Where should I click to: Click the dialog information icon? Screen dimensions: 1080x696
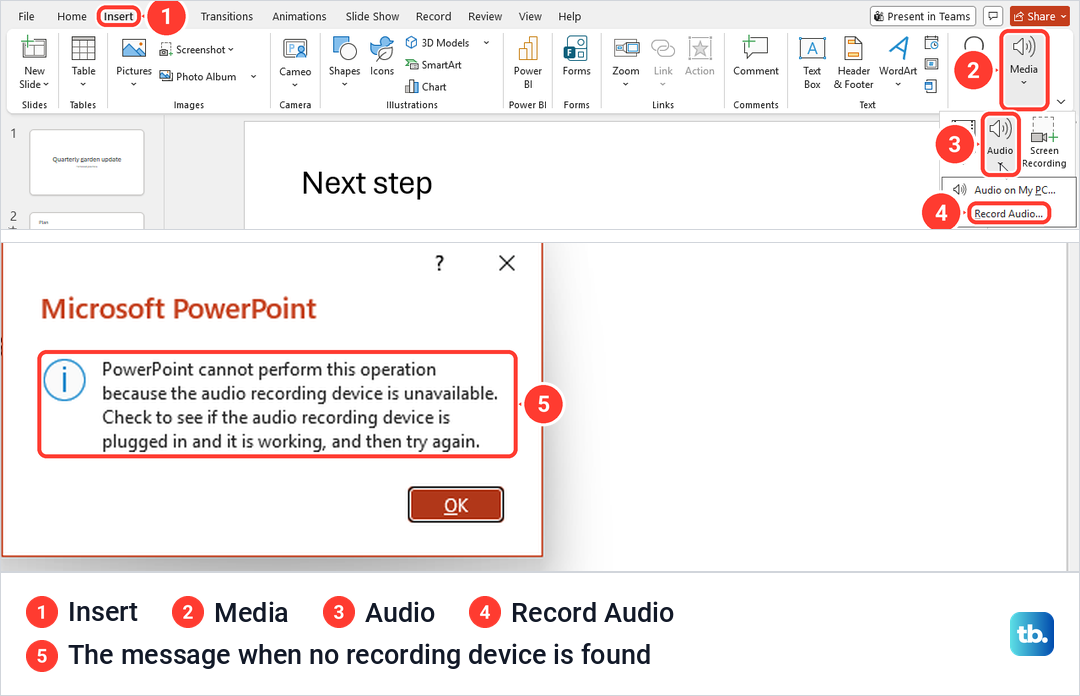[x=65, y=380]
